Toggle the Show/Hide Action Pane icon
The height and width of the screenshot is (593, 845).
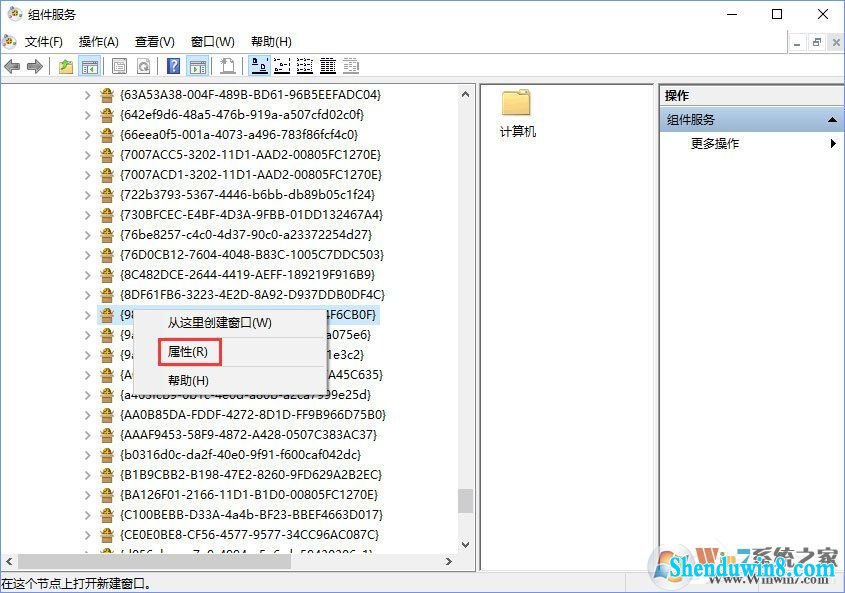point(198,67)
